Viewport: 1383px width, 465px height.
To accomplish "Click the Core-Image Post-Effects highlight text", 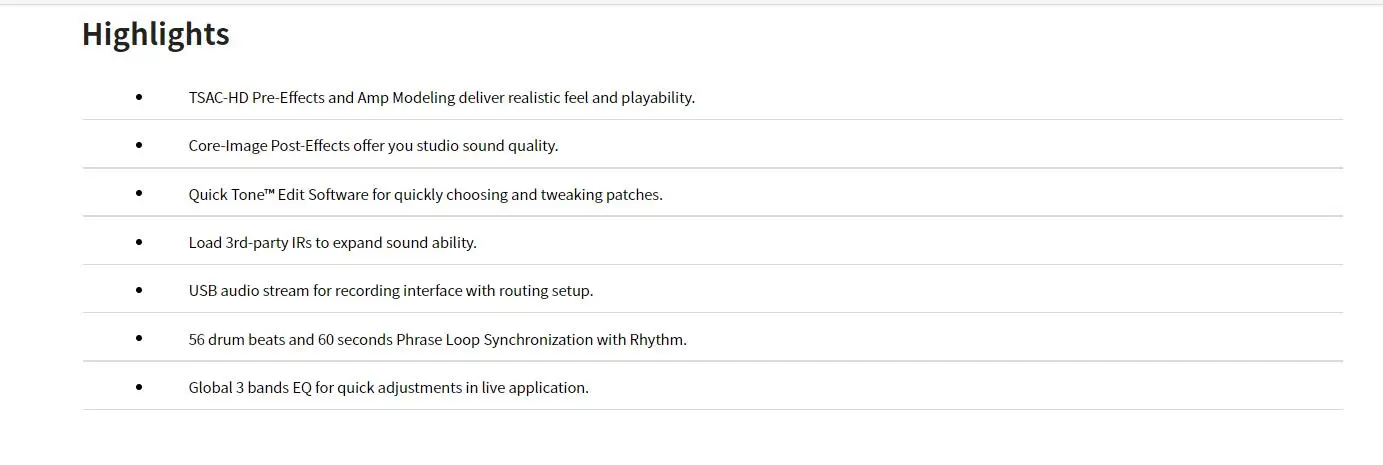I will (373, 146).
